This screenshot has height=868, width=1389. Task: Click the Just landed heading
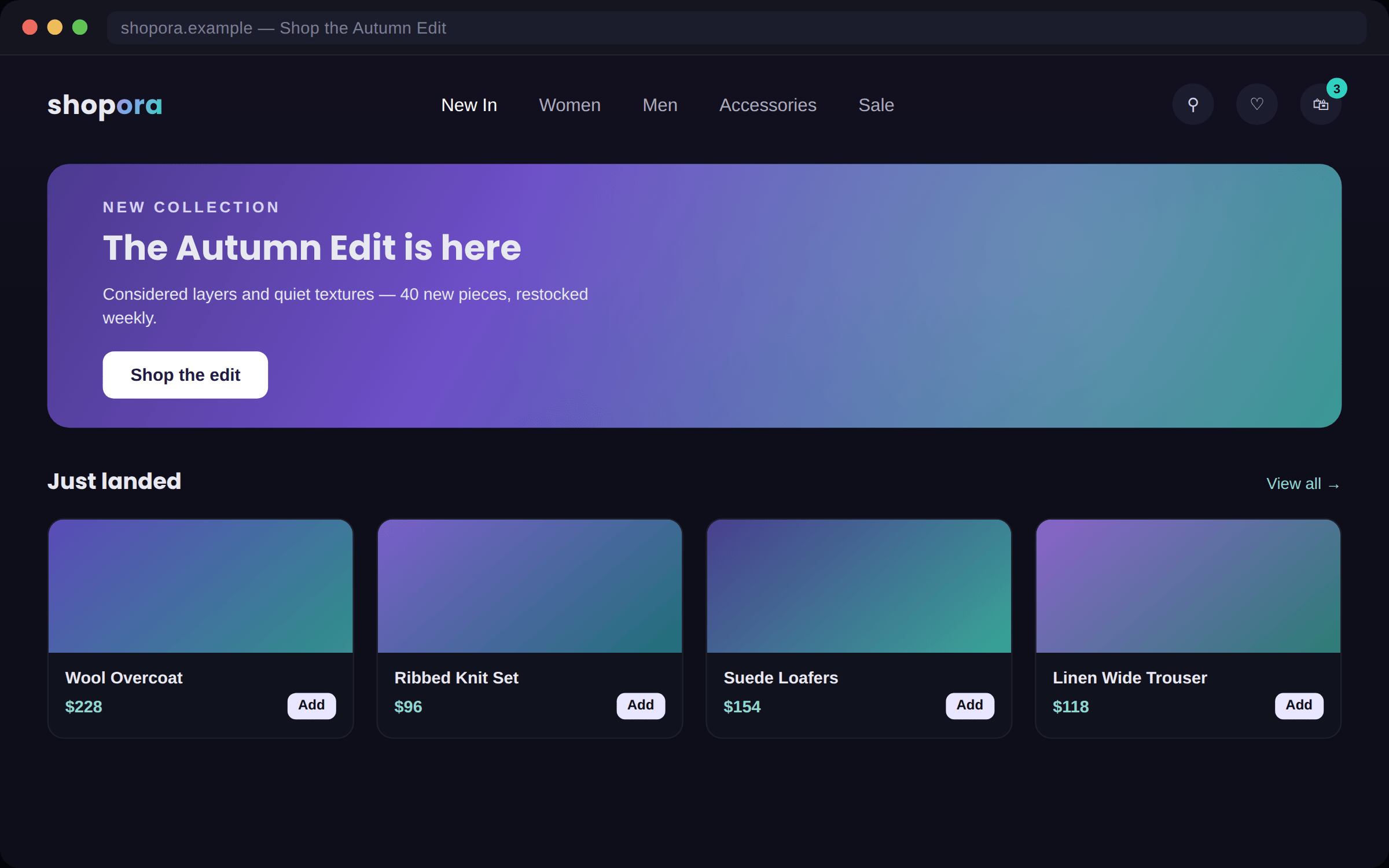[115, 481]
